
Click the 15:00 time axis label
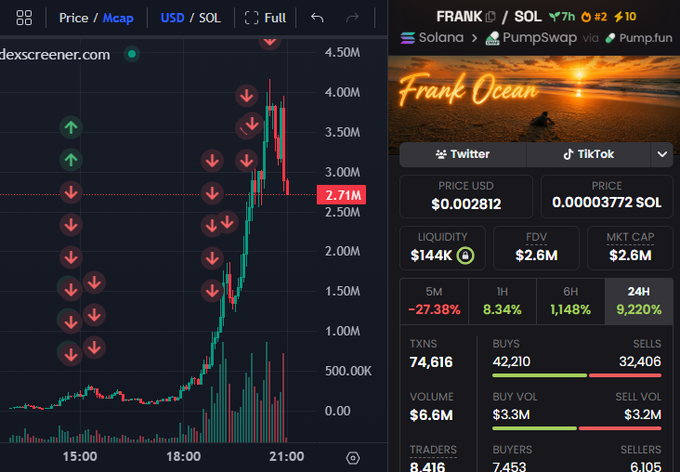point(80,456)
